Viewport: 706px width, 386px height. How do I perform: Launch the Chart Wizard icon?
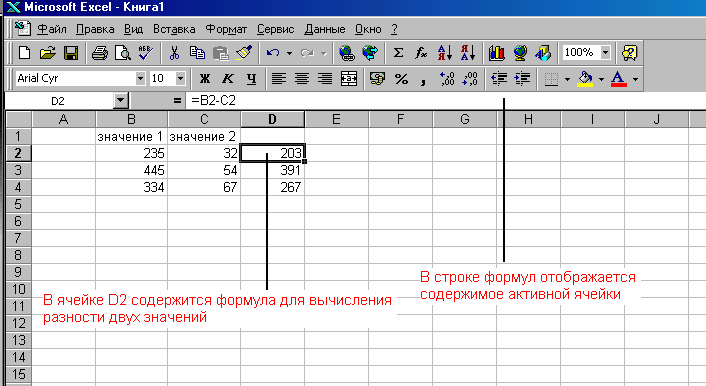(497, 53)
